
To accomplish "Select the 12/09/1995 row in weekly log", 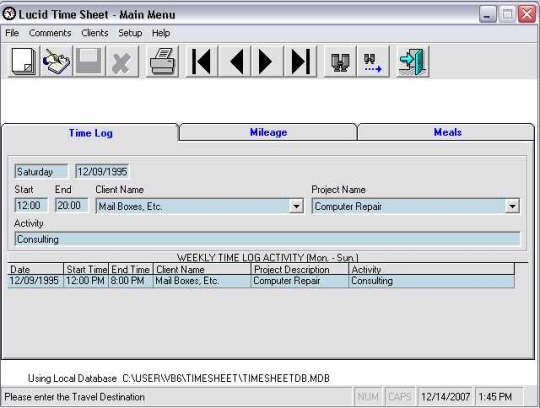I will click(x=261, y=281).
